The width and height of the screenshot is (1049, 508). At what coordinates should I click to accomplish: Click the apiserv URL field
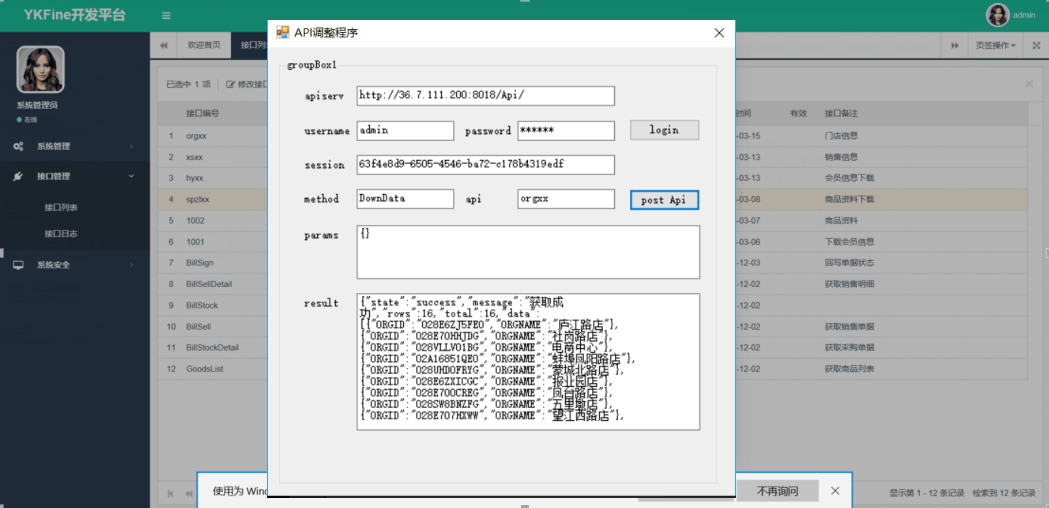(486, 96)
